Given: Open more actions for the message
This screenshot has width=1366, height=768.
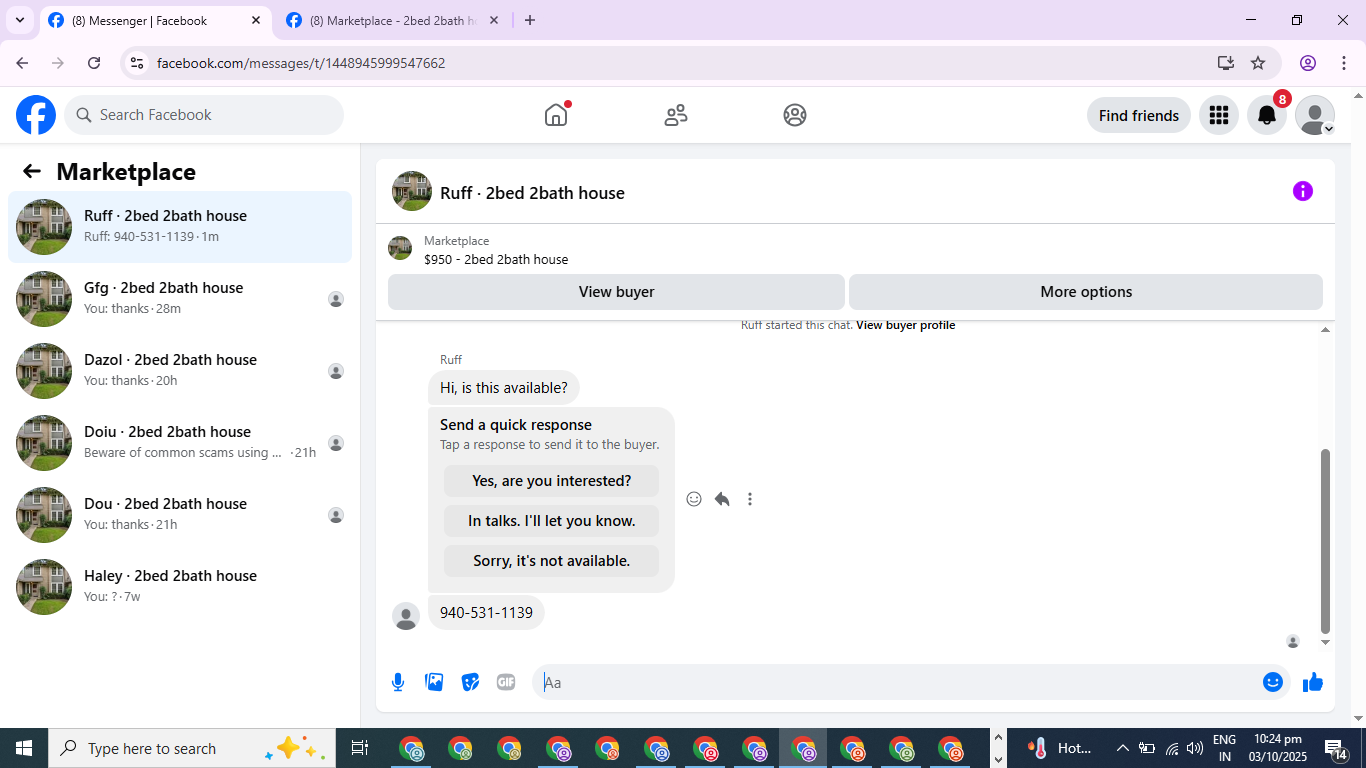Looking at the screenshot, I should [x=750, y=499].
